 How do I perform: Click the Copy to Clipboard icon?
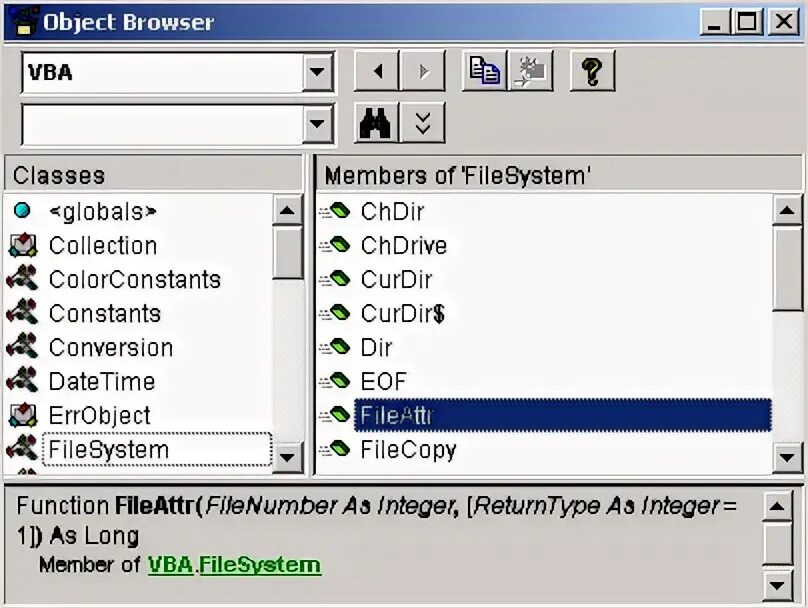[x=484, y=71]
